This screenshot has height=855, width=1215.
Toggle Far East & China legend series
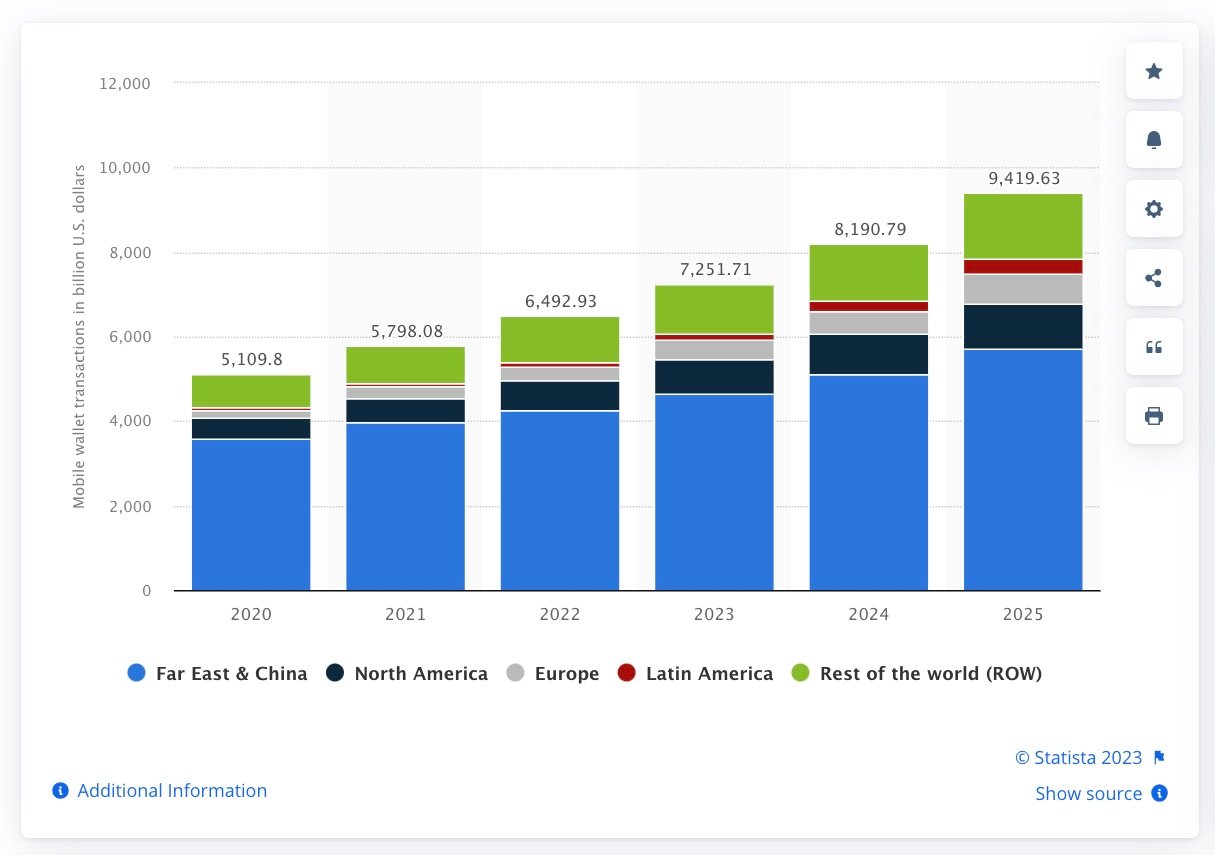[x=218, y=674]
